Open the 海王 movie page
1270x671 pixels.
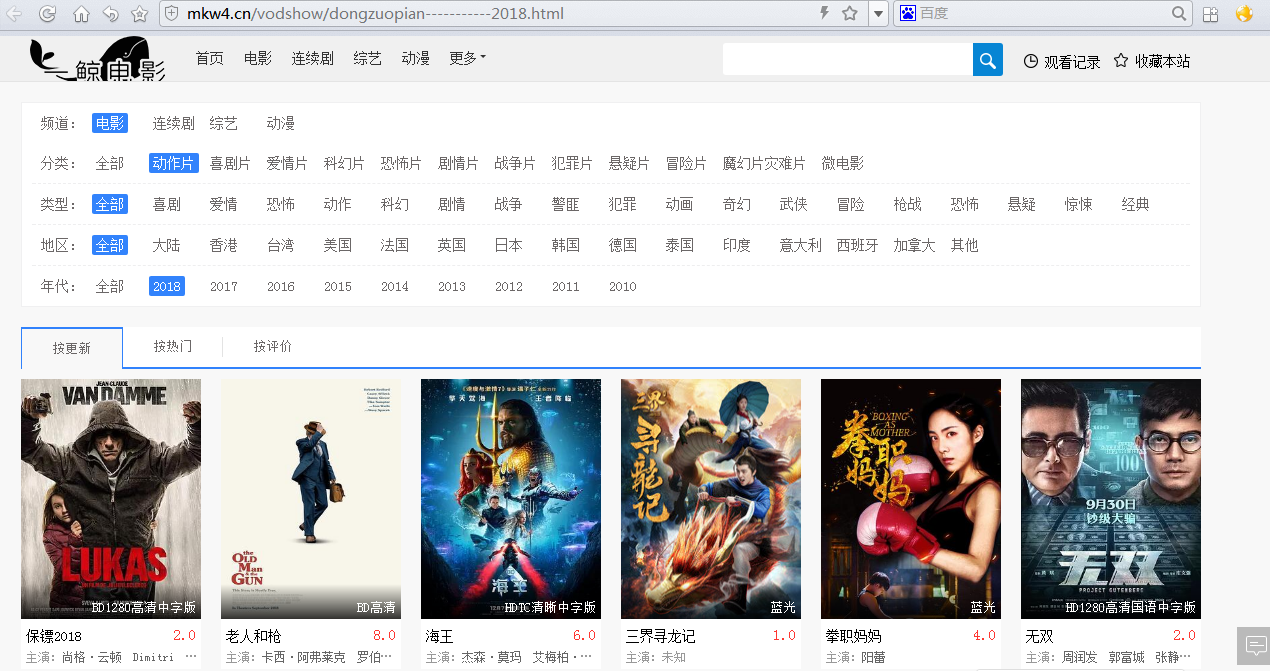(x=510, y=498)
